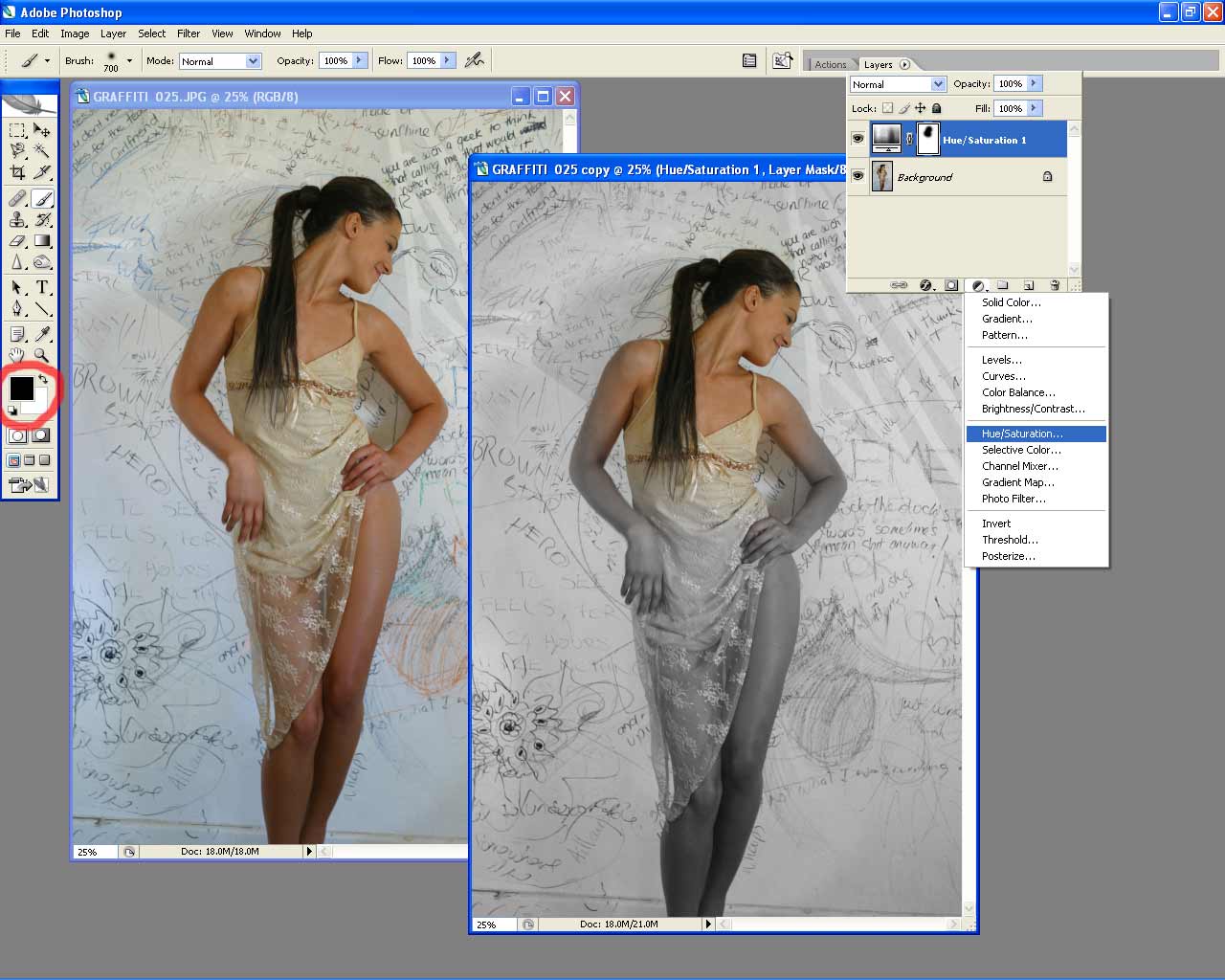Select the Rectangular Marquee tool
Viewport: 1225px width, 980px height.
coord(17,129)
